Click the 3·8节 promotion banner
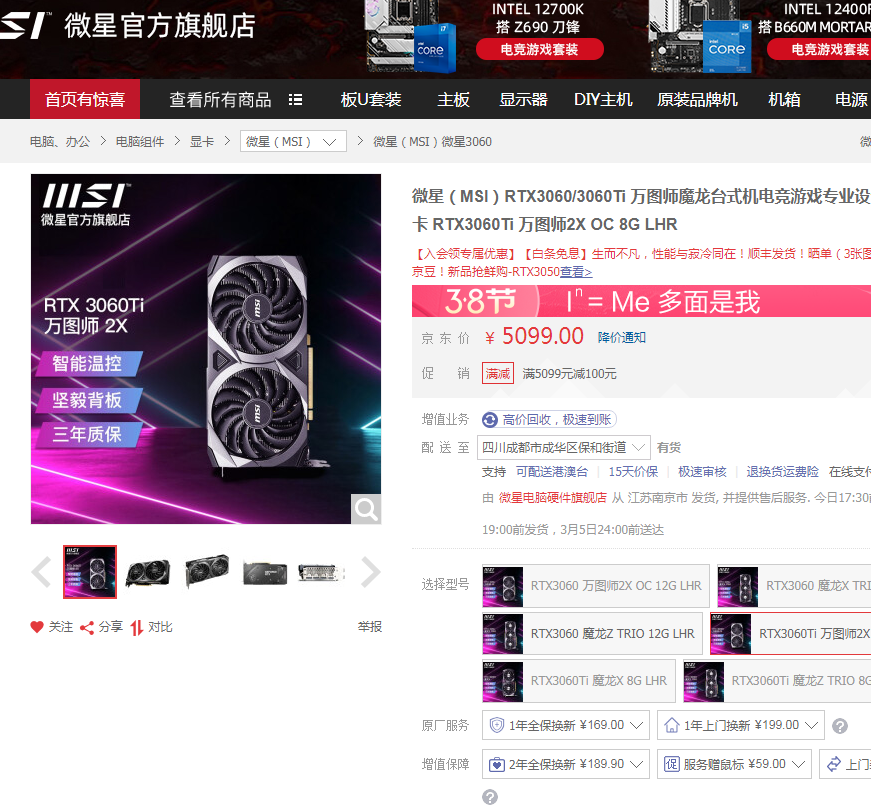Viewport: 871px width, 808px height. pos(641,302)
